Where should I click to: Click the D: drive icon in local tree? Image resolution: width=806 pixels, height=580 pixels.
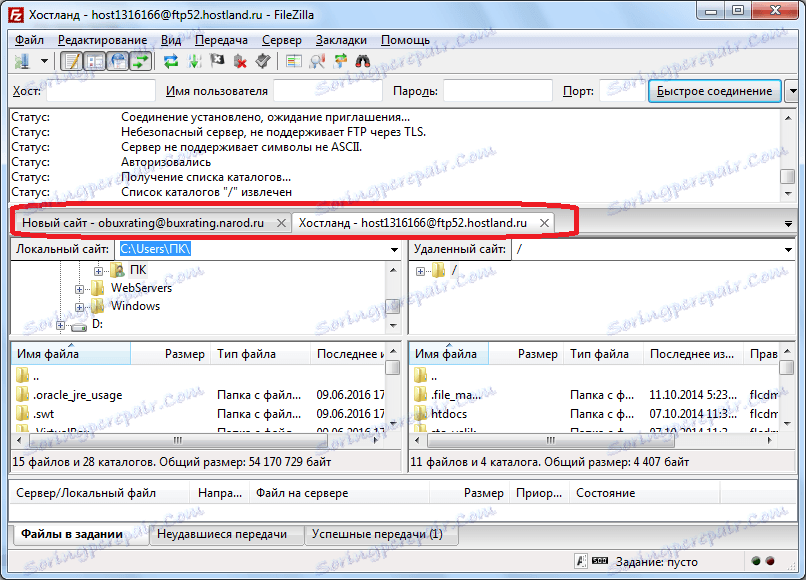79,325
